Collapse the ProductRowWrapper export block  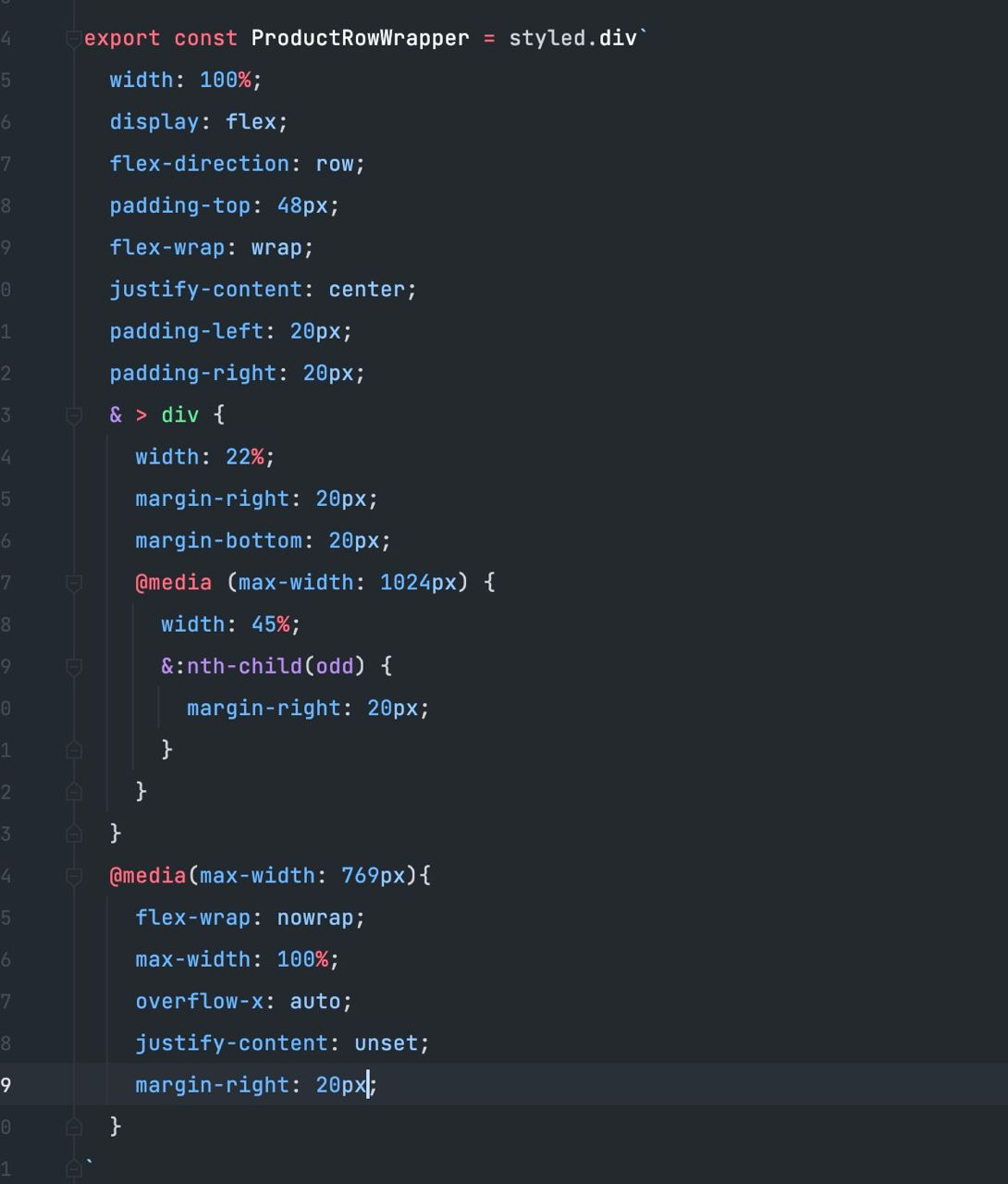[74, 39]
